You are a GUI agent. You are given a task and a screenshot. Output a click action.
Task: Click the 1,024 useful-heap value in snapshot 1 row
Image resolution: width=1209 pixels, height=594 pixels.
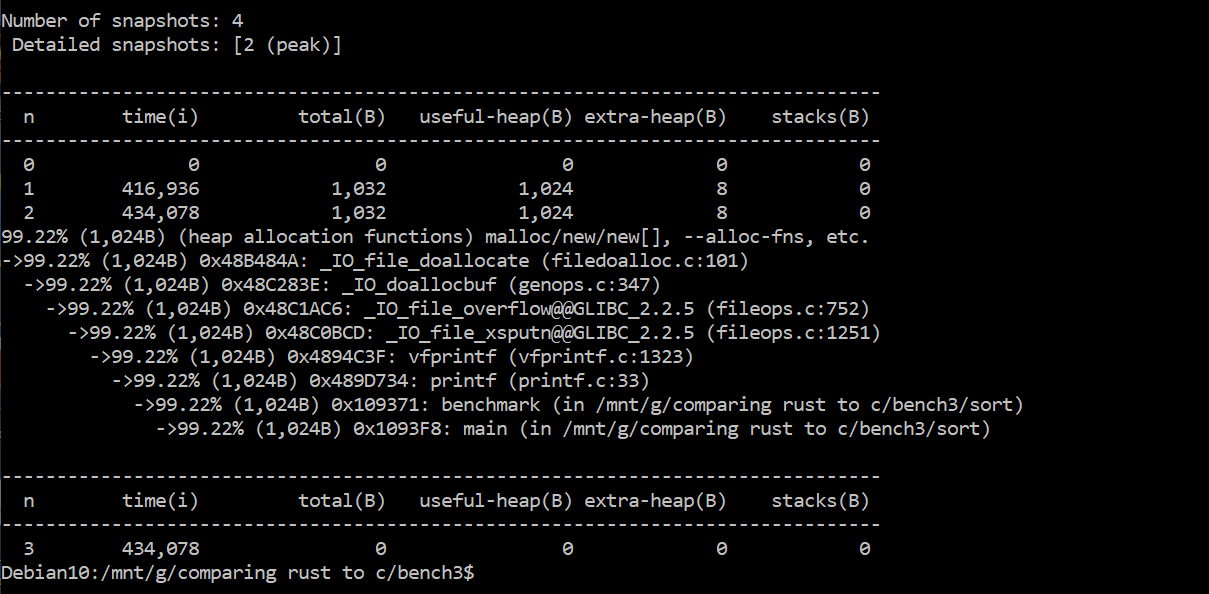[x=545, y=189]
